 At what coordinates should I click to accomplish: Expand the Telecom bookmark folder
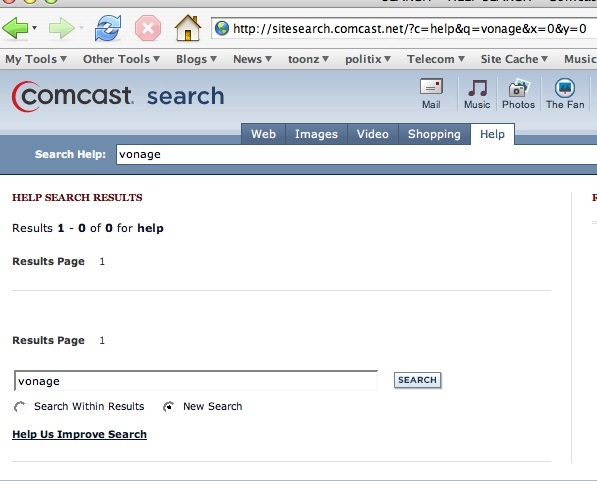(x=436, y=59)
